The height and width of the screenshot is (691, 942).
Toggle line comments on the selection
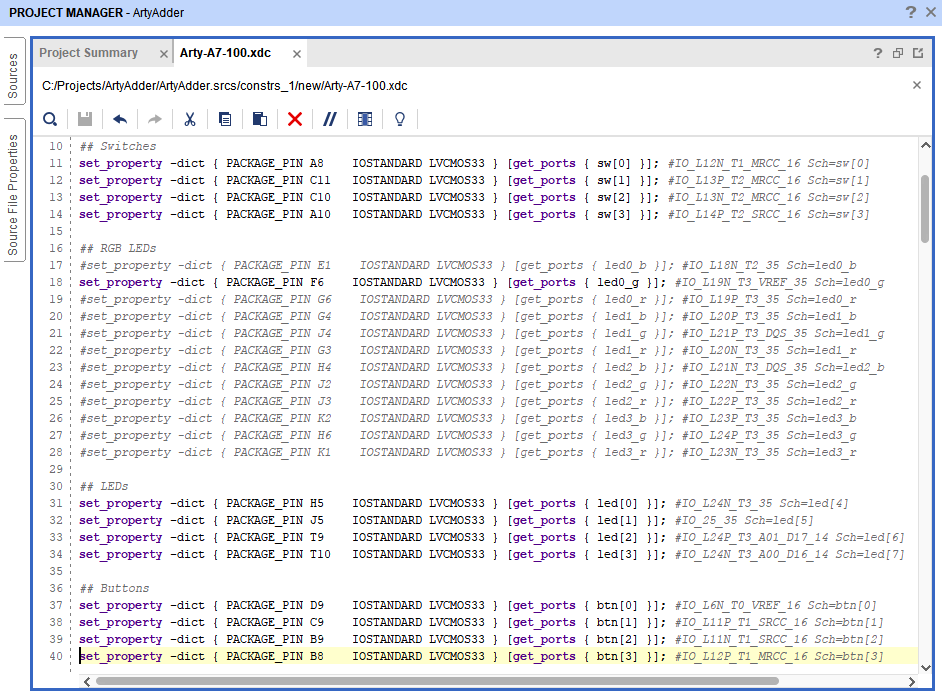pyautogui.click(x=330, y=118)
